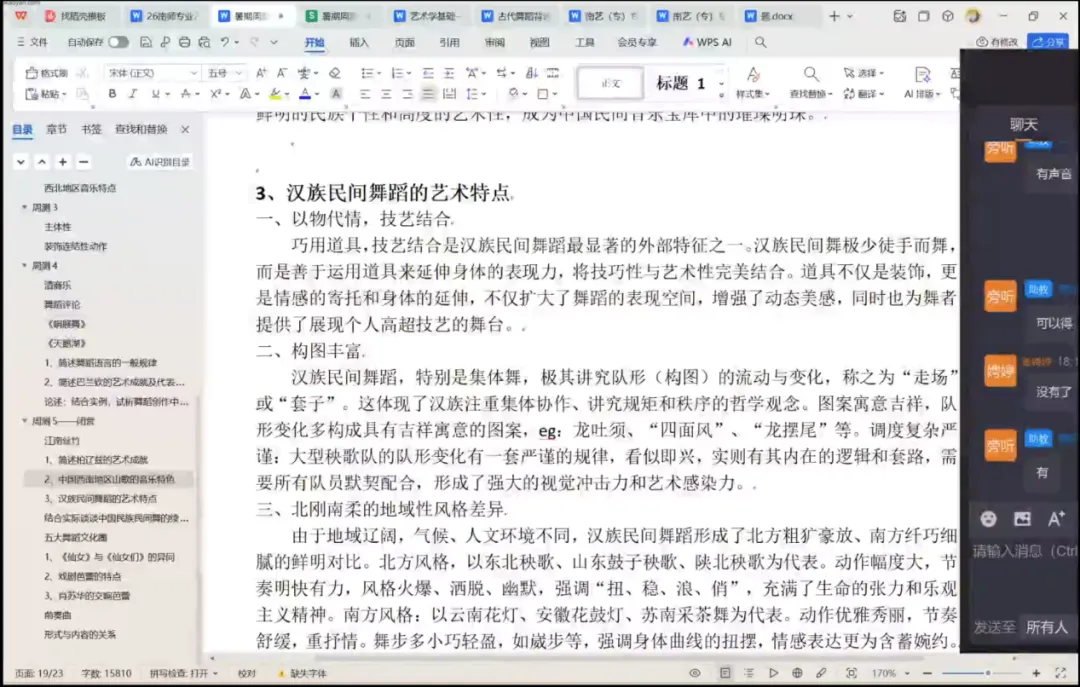Open the 选择 select dropdown

click(x=864, y=73)
